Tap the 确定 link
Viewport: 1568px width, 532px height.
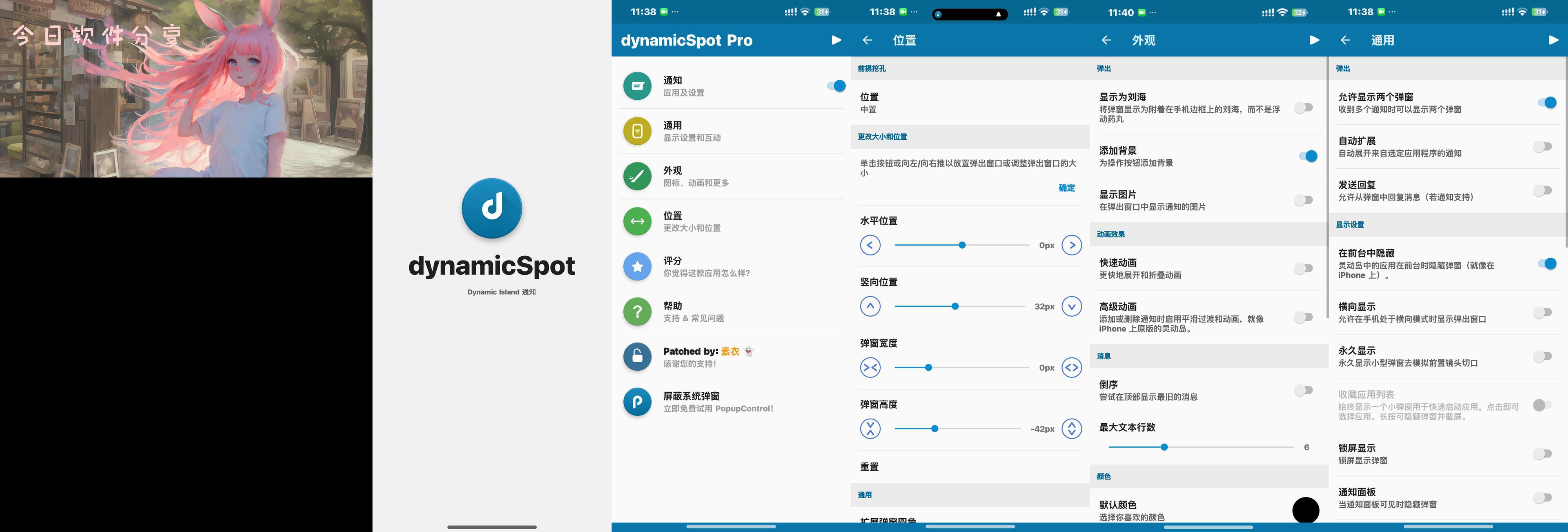[1066, 188]
